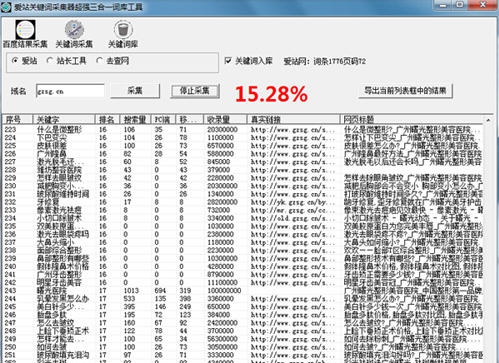The image size is (499, 363).
Task: Click the 收录量 value 10300000
Action: 222,258
